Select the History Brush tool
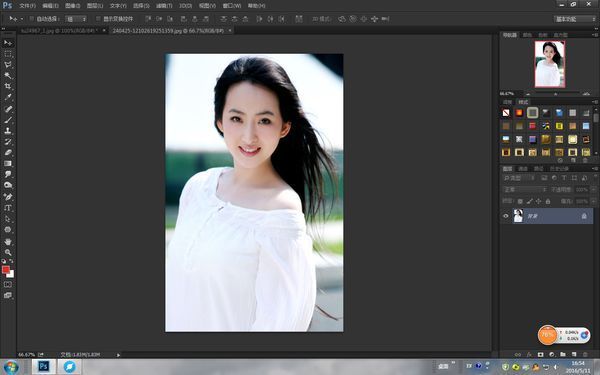 (8, 142)
